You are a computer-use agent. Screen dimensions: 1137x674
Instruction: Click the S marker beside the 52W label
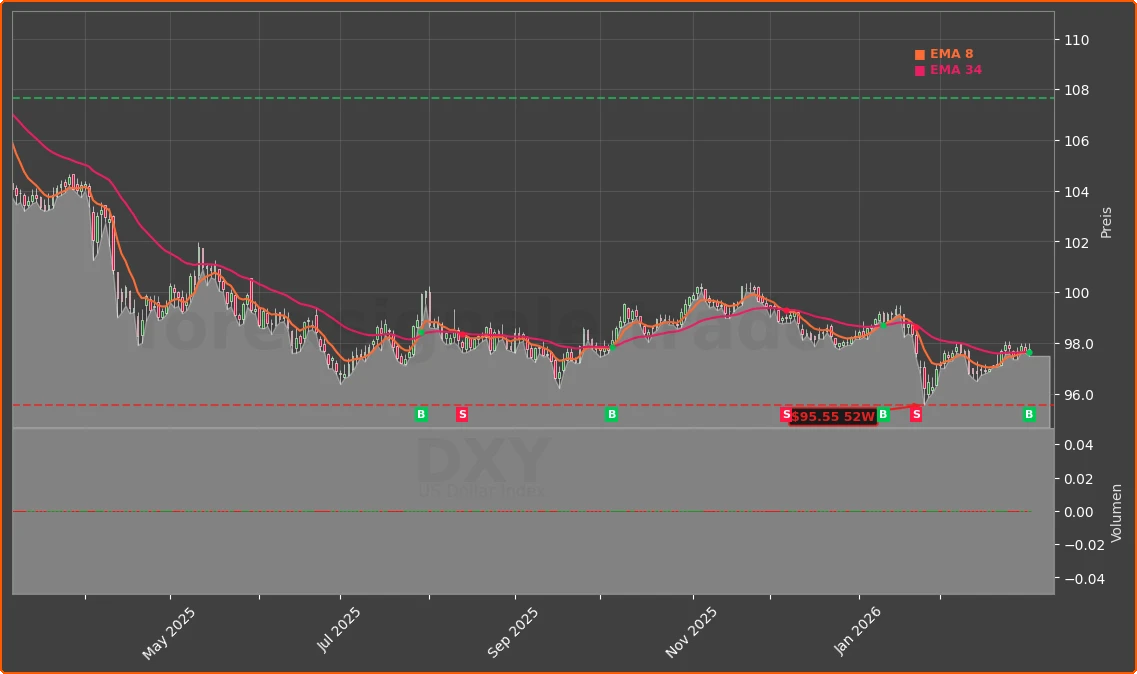coord(789,414)
